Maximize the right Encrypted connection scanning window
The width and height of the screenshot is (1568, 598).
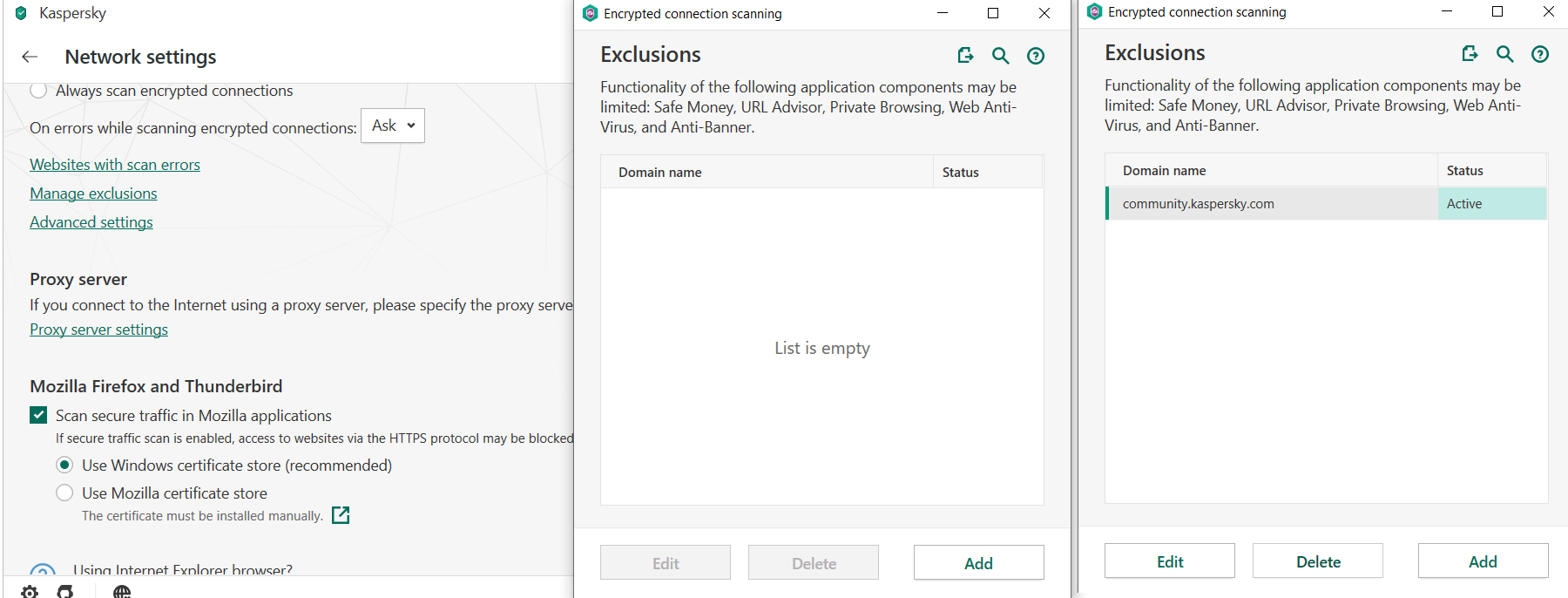coord(1497,11)
